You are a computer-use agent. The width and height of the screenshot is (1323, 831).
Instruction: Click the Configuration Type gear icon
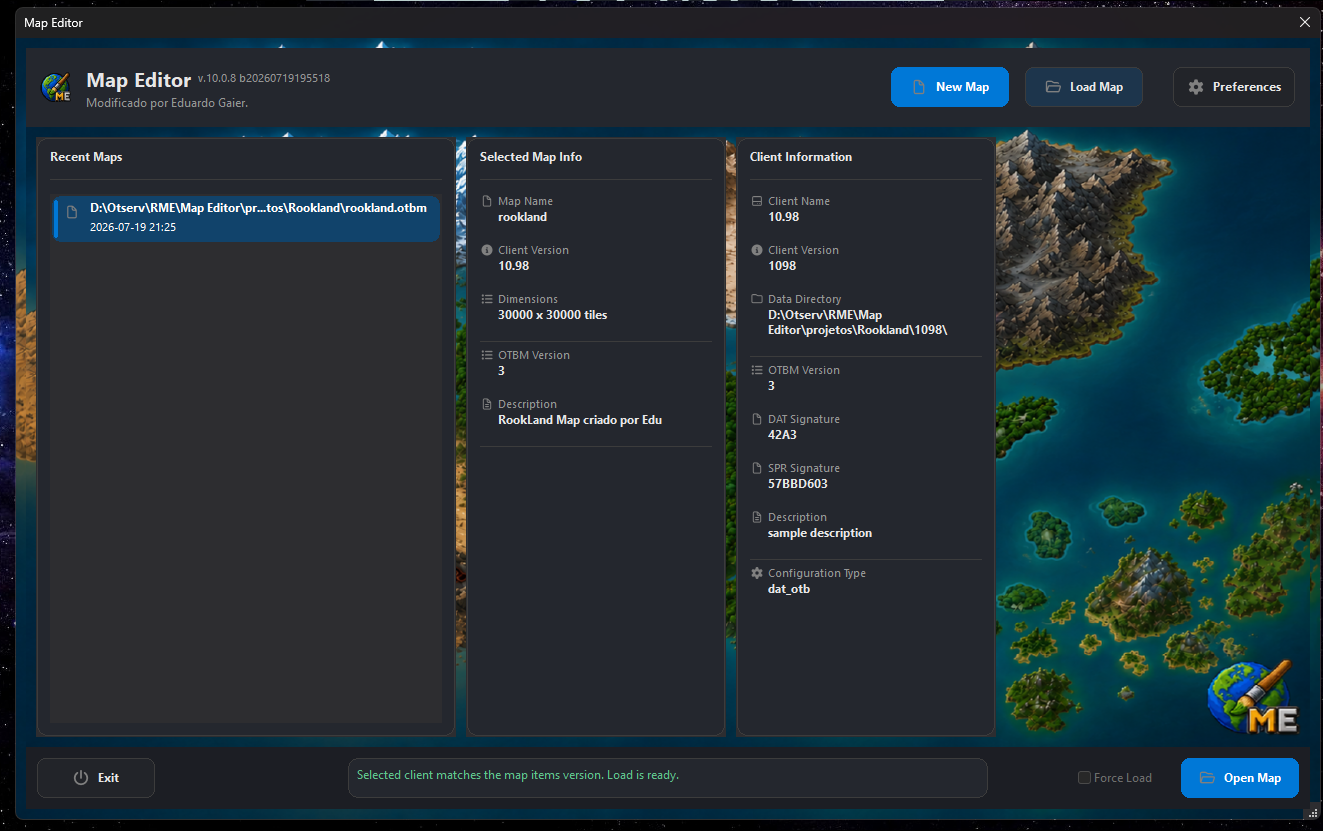[x=757, y=573]
